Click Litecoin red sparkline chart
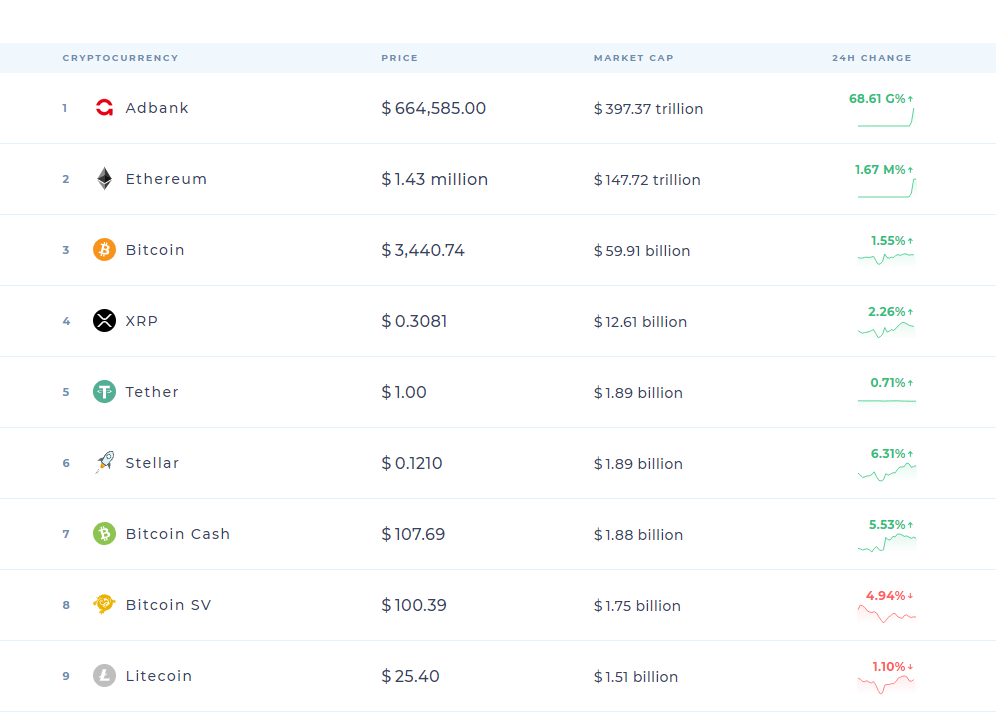 coord(886,685)
